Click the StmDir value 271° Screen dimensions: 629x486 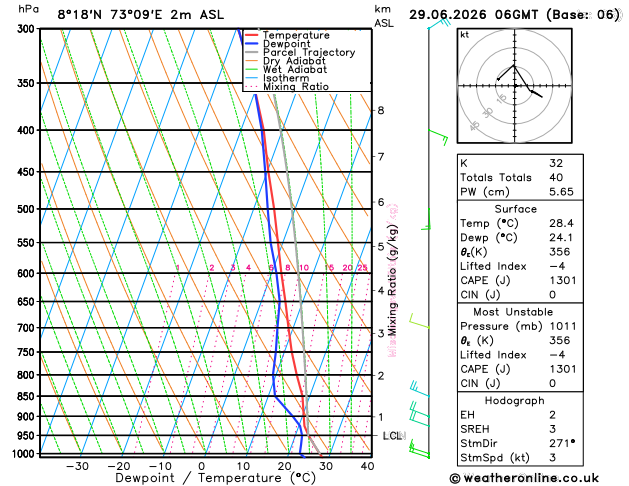click(x=562, y=443)
